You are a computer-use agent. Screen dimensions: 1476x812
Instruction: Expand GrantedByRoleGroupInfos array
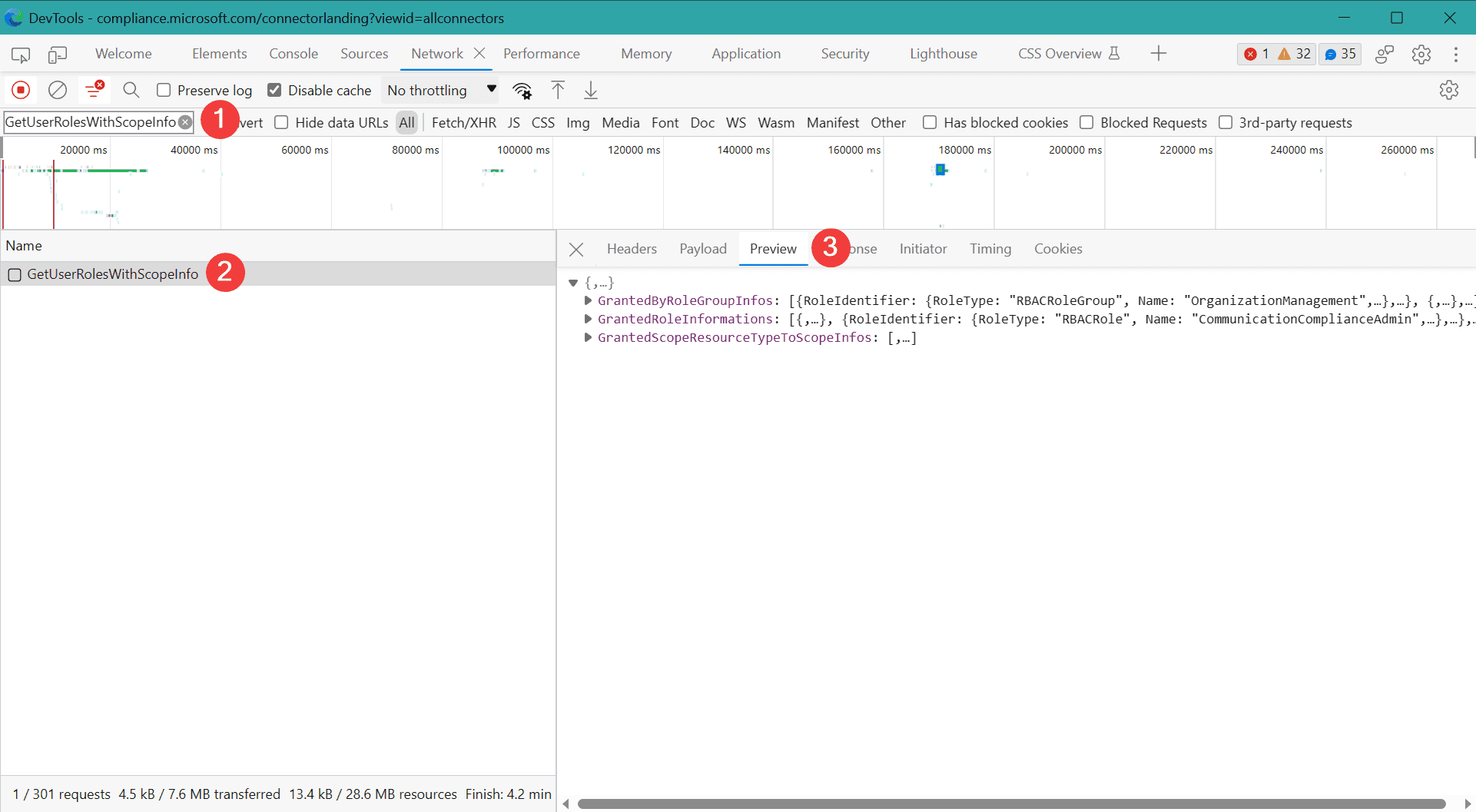[x=588, y=300]
